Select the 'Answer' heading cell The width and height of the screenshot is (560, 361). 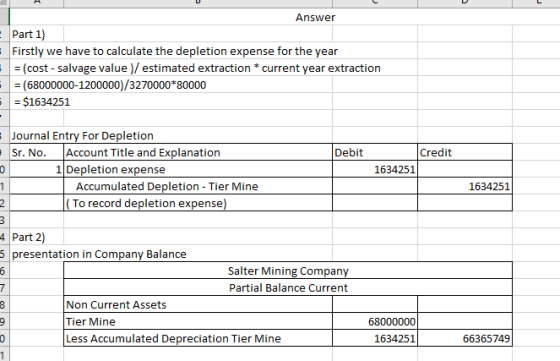(315, 17)
